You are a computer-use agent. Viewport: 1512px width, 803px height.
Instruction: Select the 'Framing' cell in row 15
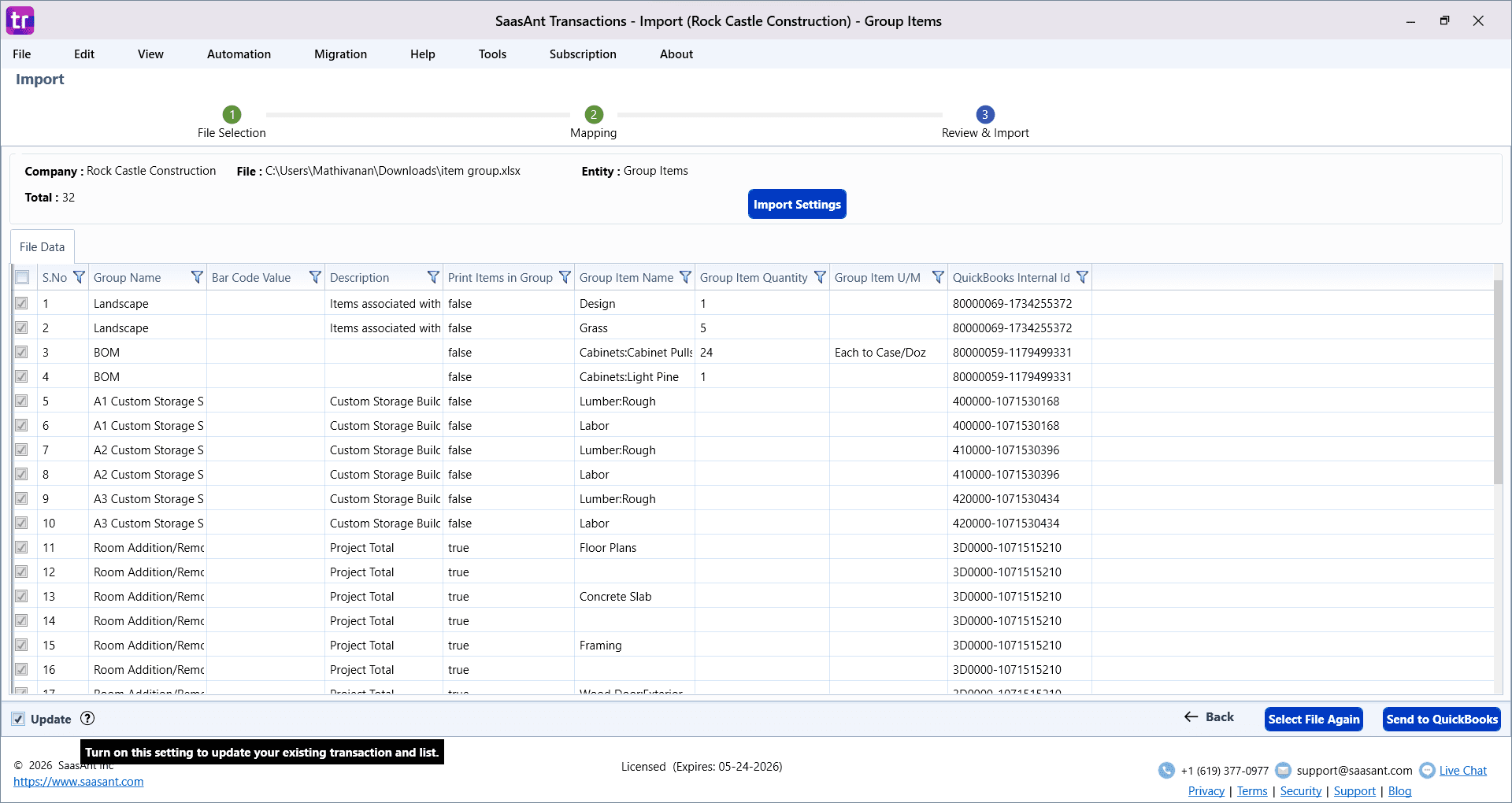(635, 645)
